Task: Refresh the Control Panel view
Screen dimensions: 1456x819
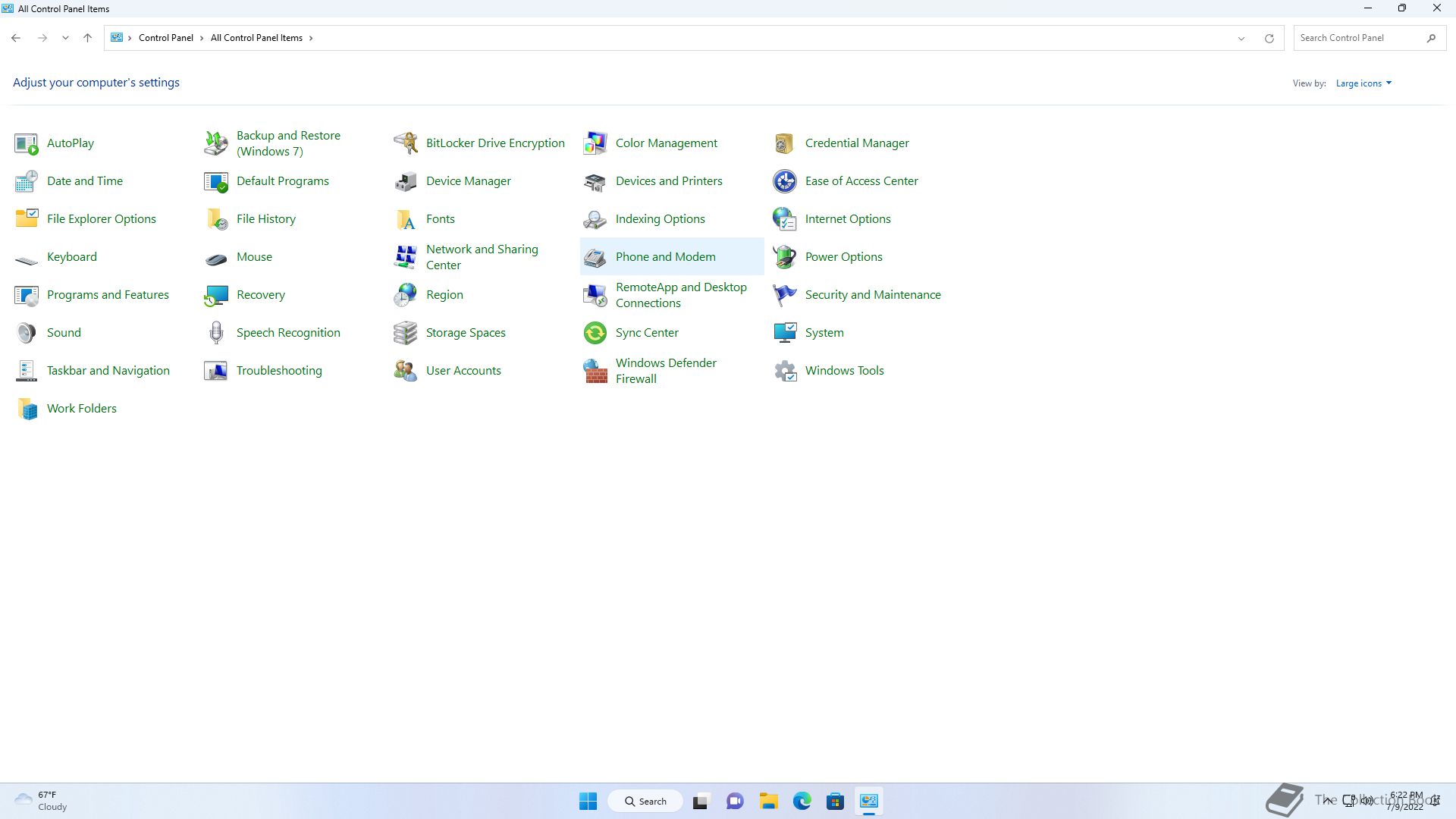Action: pyautogui.click(x=1269, y=39)
